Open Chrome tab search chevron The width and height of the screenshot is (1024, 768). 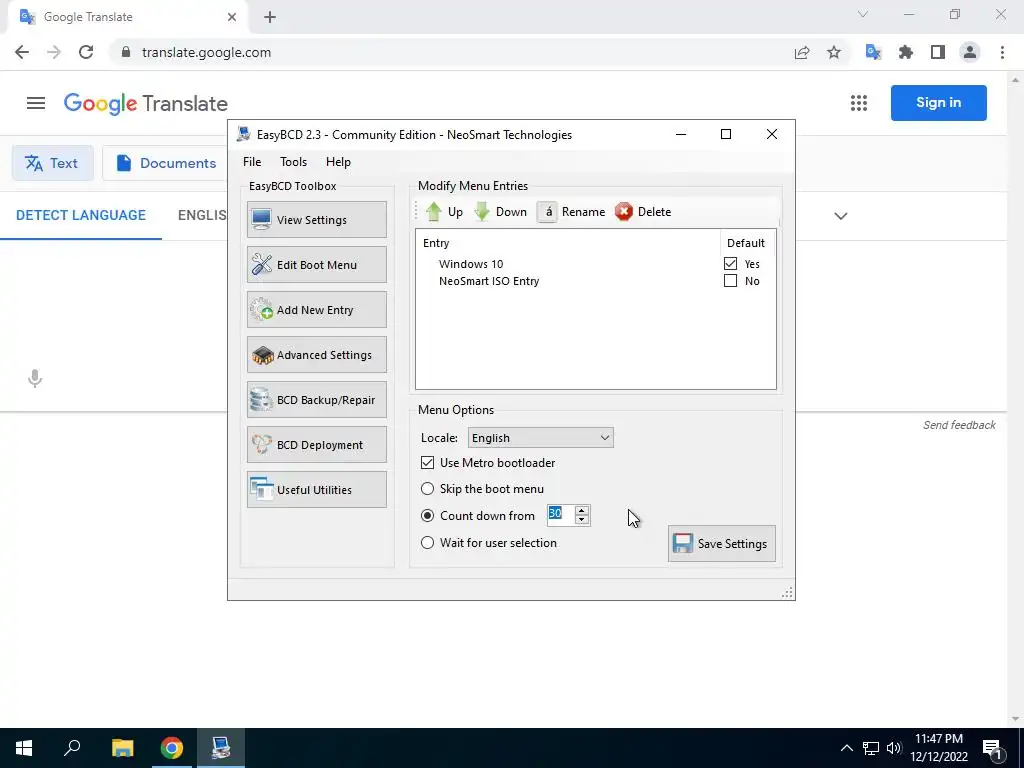[863, 14]
